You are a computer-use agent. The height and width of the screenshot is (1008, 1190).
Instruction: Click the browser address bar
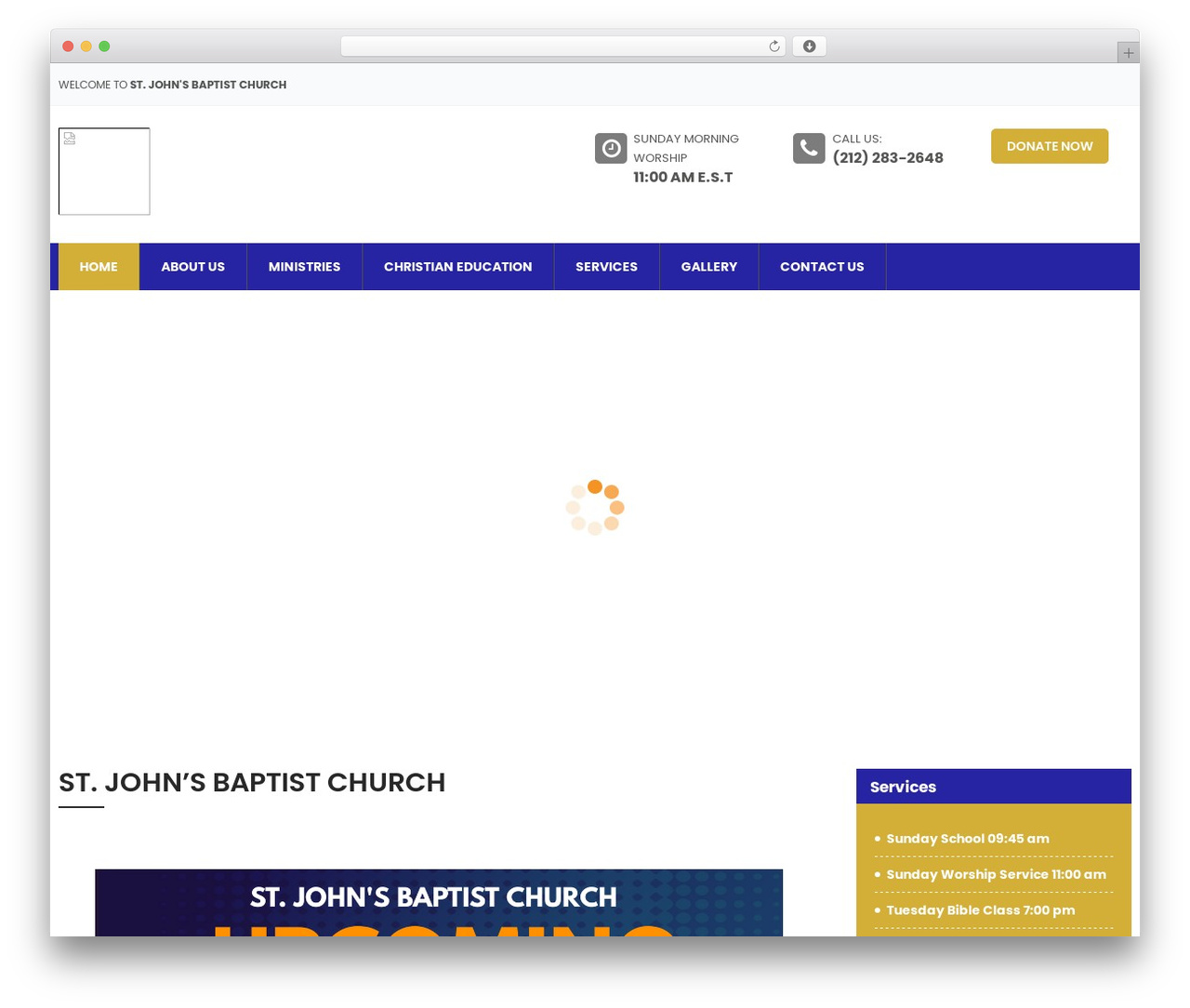click(562, 46)
